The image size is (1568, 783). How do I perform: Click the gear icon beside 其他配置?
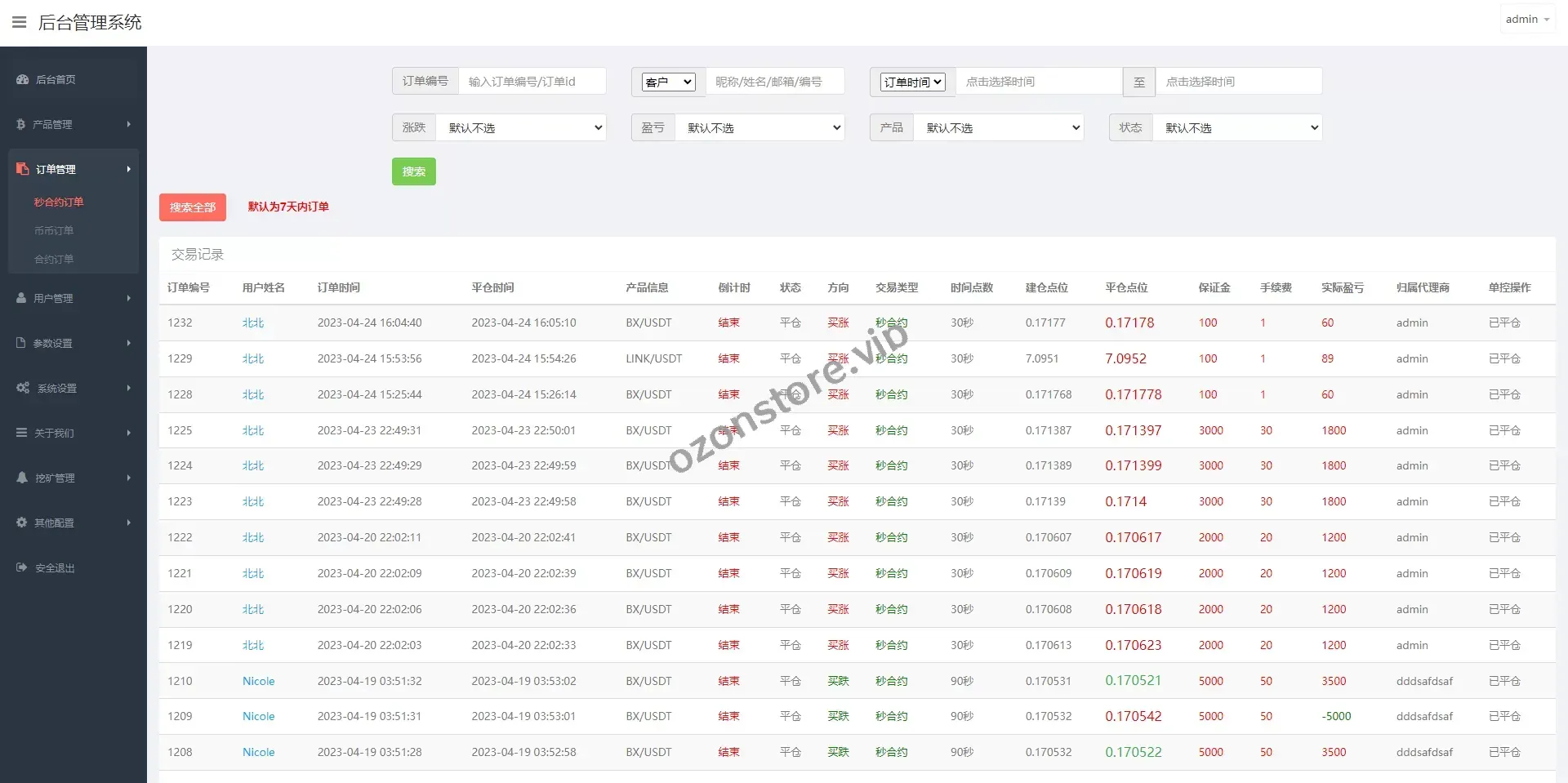tap(21, 523)
